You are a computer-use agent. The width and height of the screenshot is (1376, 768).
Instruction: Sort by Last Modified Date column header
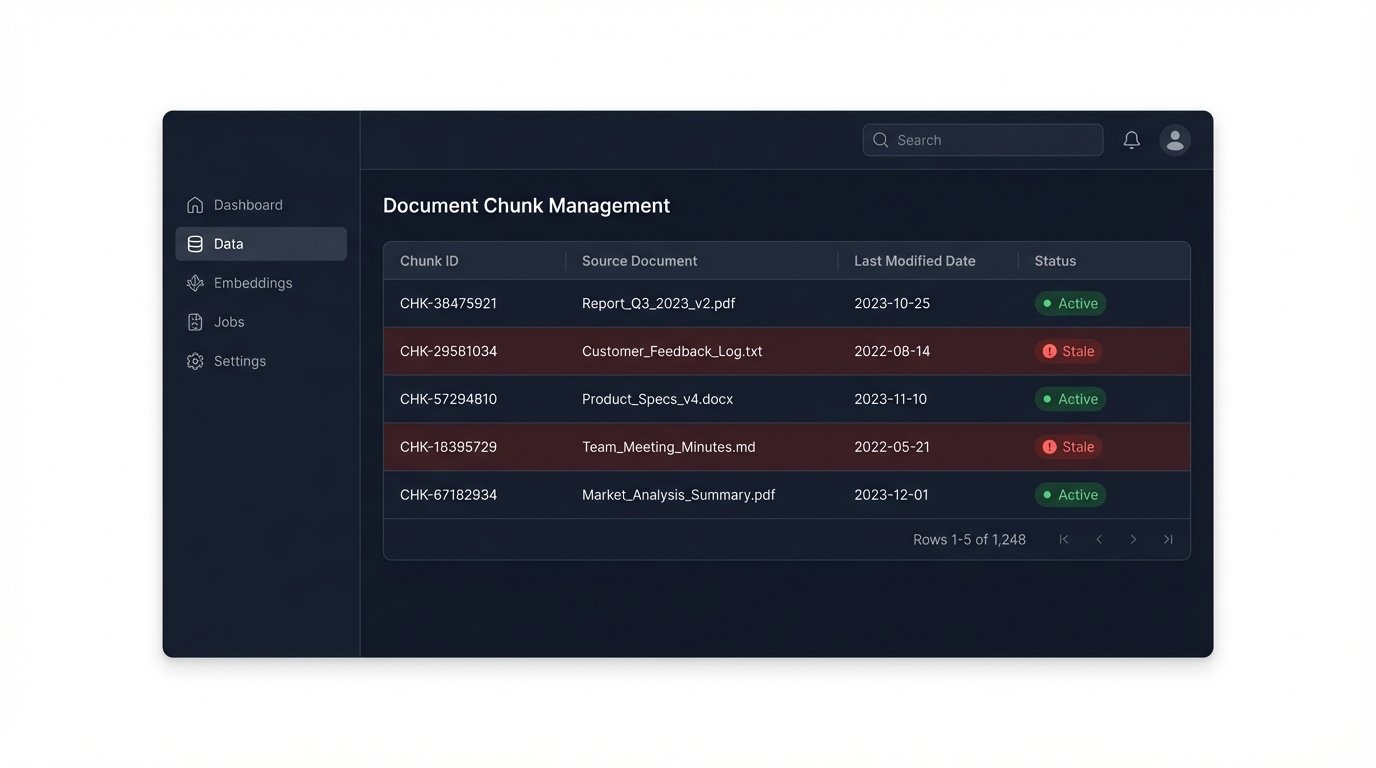pyautogui.click(x=914, y=261)
